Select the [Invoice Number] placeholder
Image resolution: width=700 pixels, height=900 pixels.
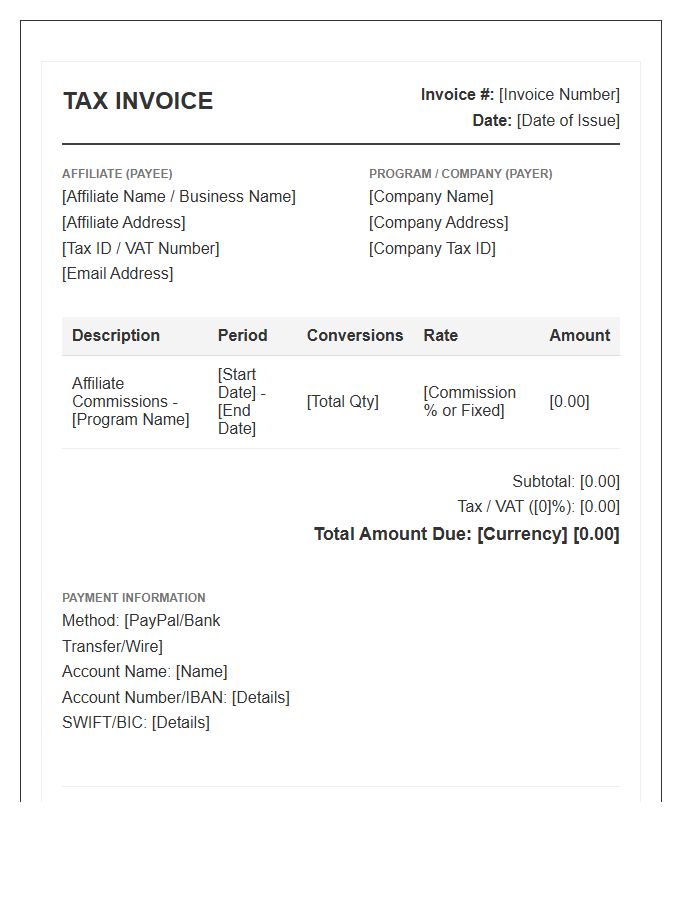pos(559,95)
